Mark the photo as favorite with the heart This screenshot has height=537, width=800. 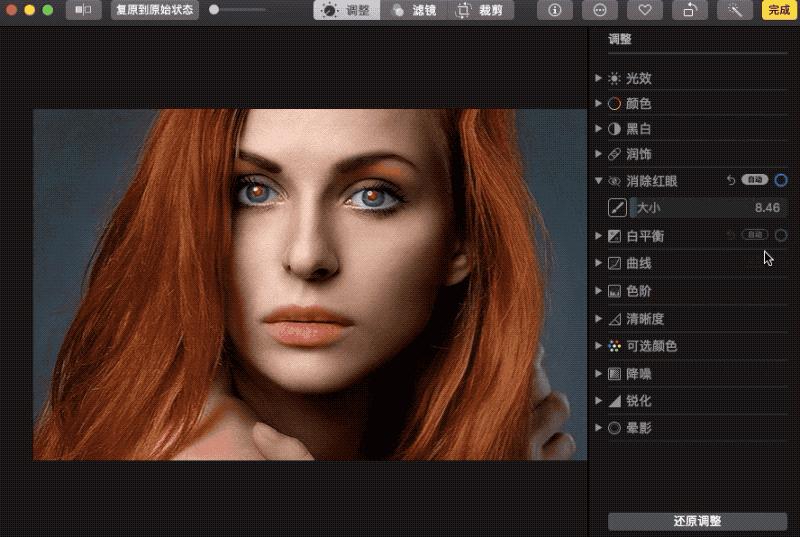(x=645, y=10)
